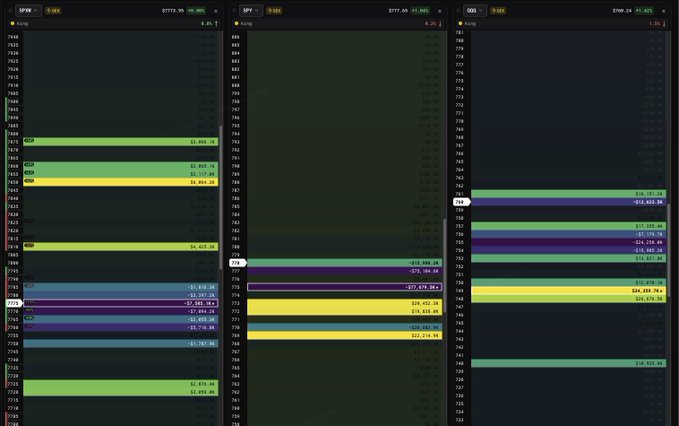Image resolution: width=679 pixels, height=426 pixels.
Task: Select the blue bar at QQQ strike 756
Action: point(569,234)
